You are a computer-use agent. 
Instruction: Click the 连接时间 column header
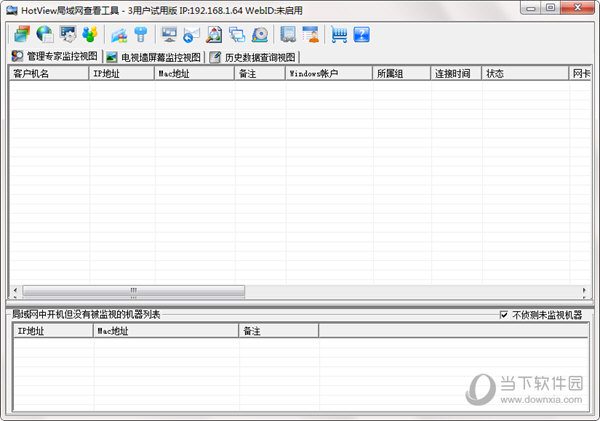click(x=456, y=73)
